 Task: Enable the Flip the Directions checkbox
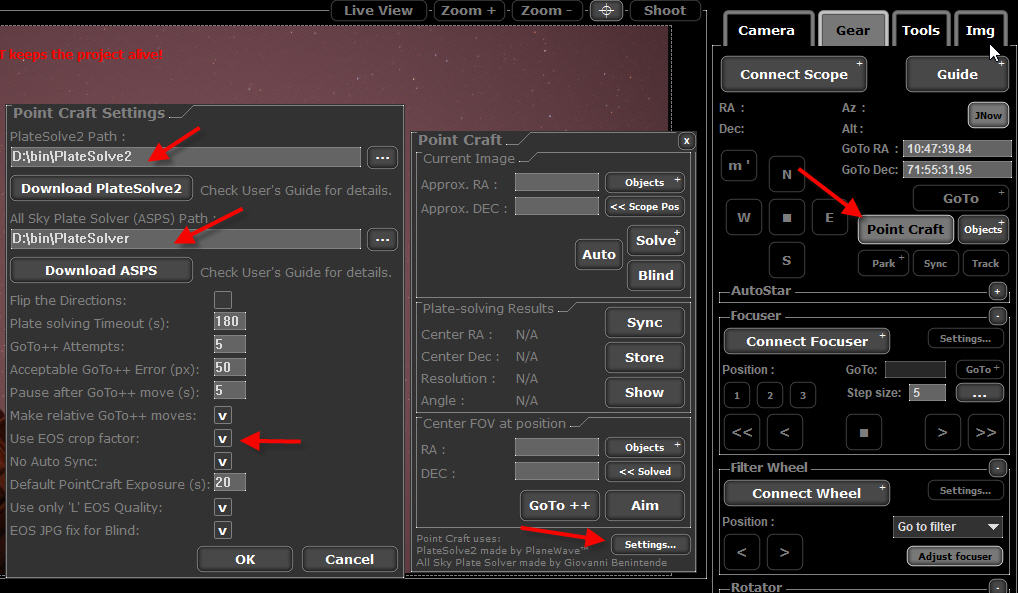click(223, 300)
